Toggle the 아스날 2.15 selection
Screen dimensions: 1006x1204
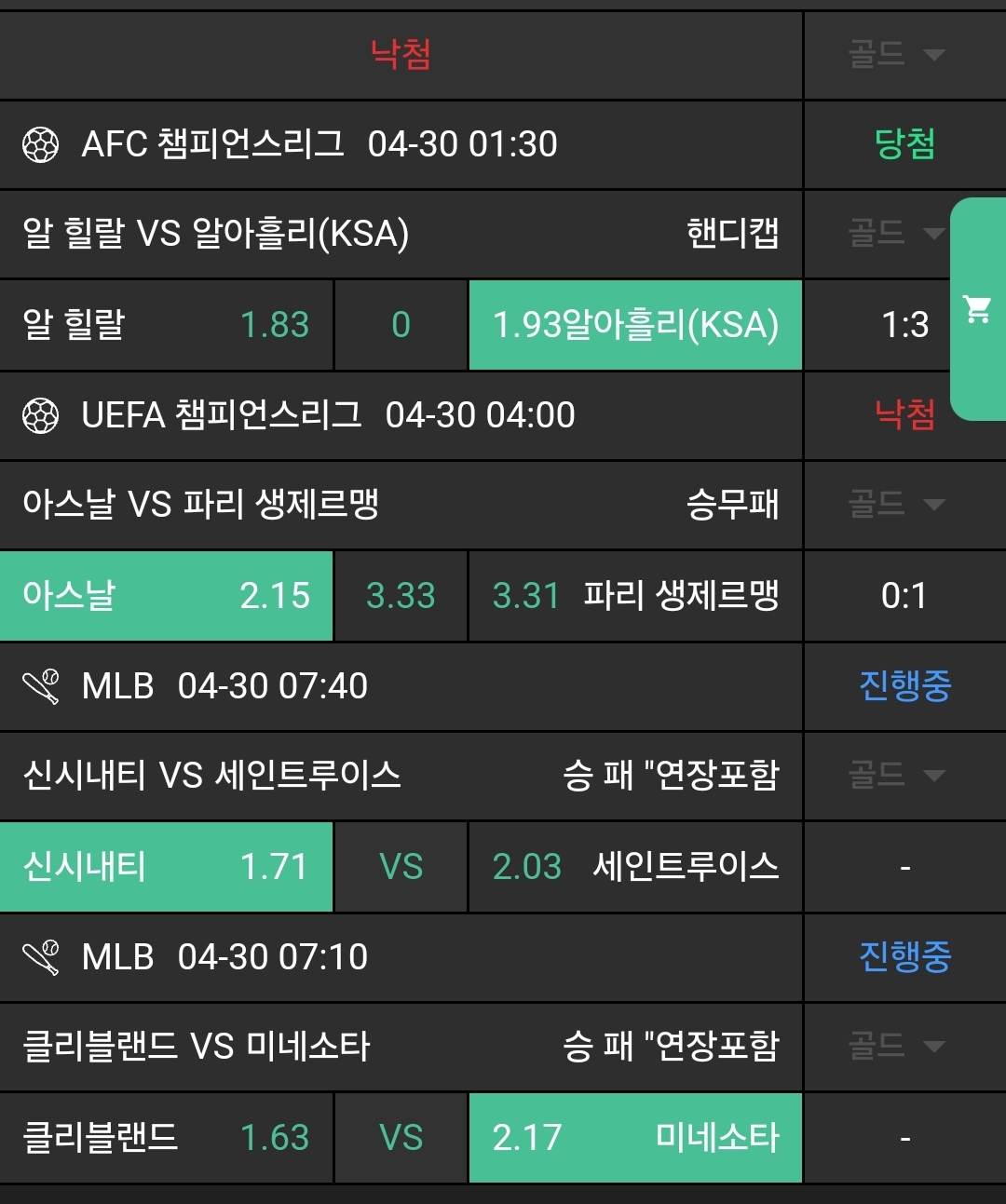click(x=166, y=596)
